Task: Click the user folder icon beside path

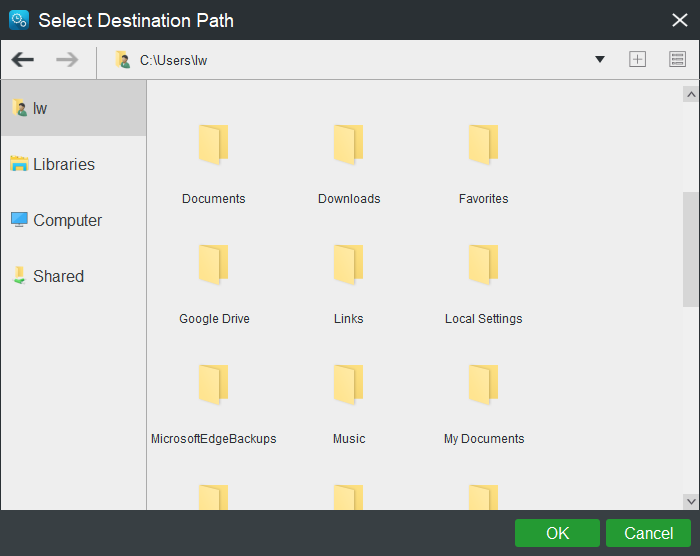Action: [123, 60]
